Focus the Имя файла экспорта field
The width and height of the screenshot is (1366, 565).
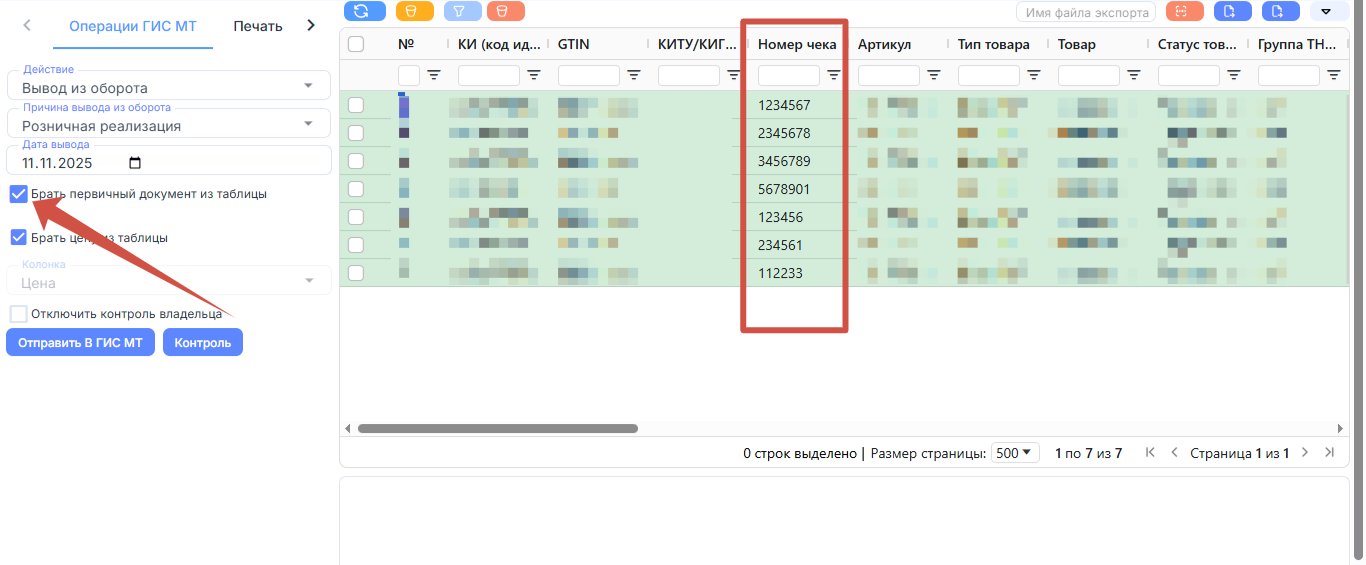1086,12
